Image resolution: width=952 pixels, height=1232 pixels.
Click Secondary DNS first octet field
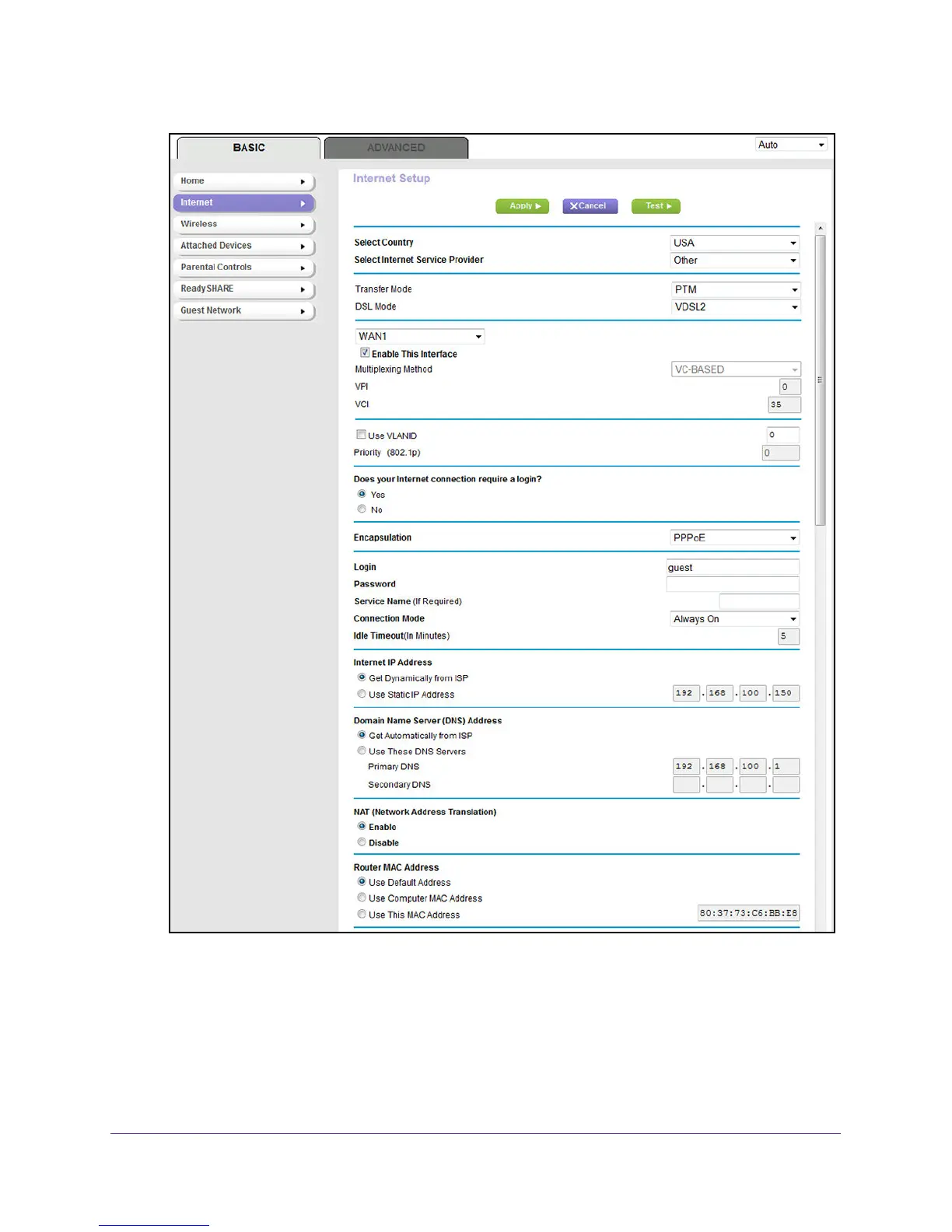686,785
